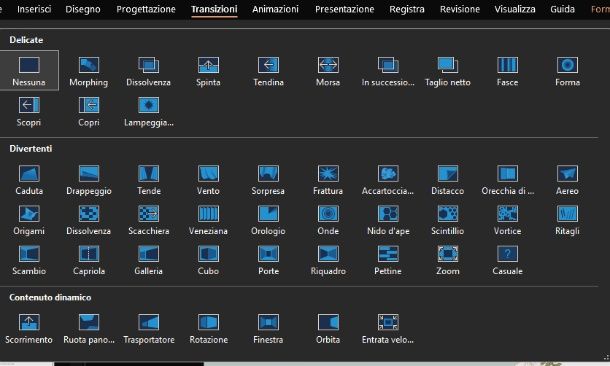Viewport: 610px width, 366px height.
Task: Apply the Morsa transition
Action: (328, 70)
